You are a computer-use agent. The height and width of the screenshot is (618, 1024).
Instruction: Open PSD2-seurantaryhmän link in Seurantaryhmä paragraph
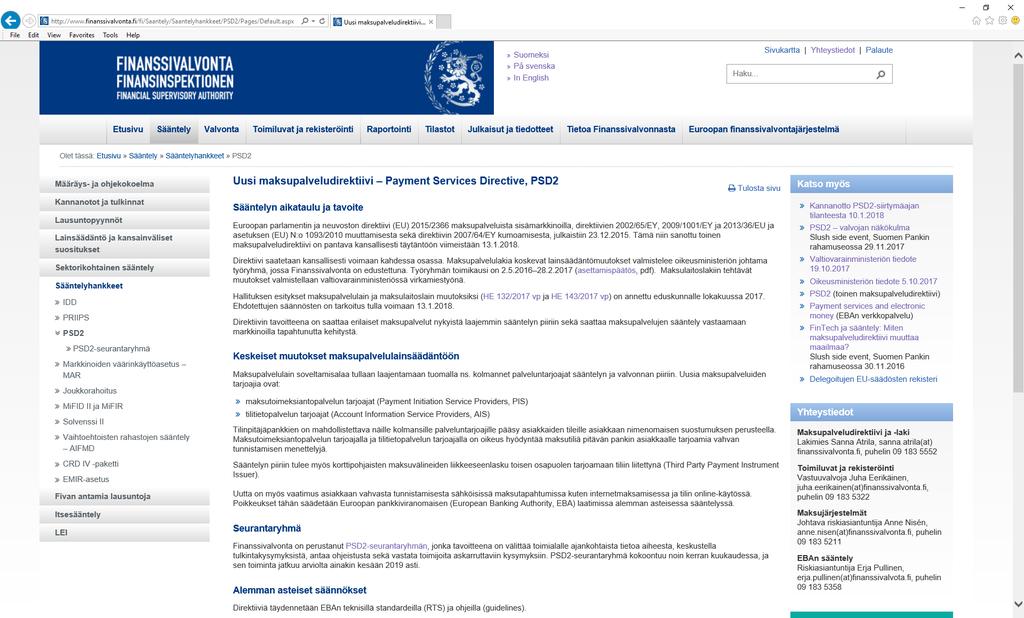[387, 546]
